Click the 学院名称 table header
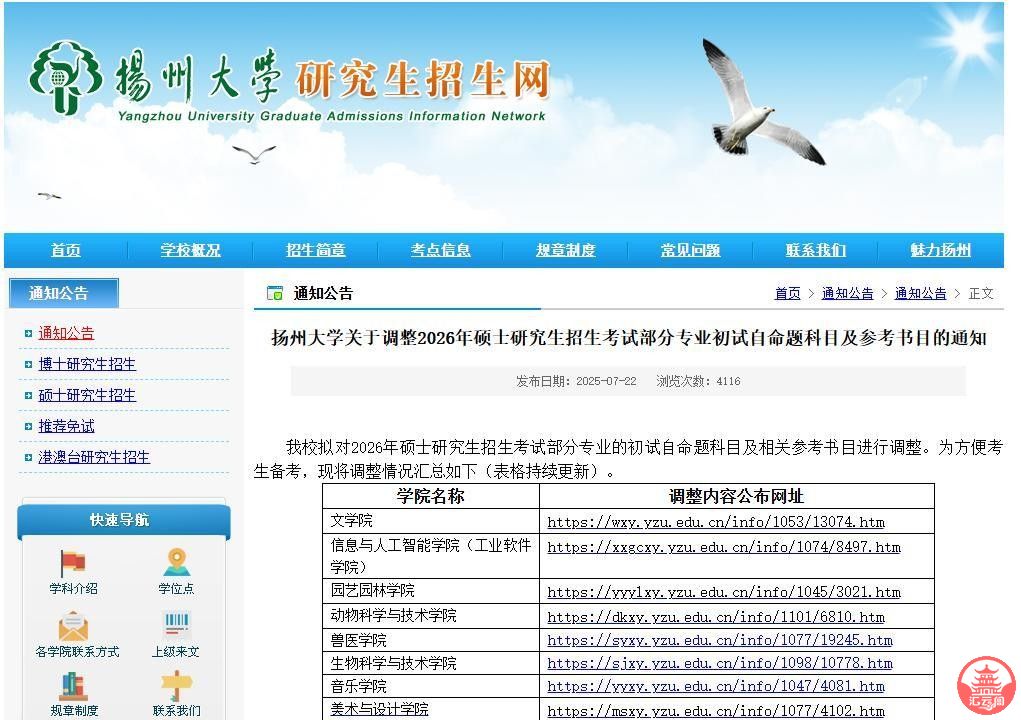This screenshot has width=1021, height=720. (430, 496)
